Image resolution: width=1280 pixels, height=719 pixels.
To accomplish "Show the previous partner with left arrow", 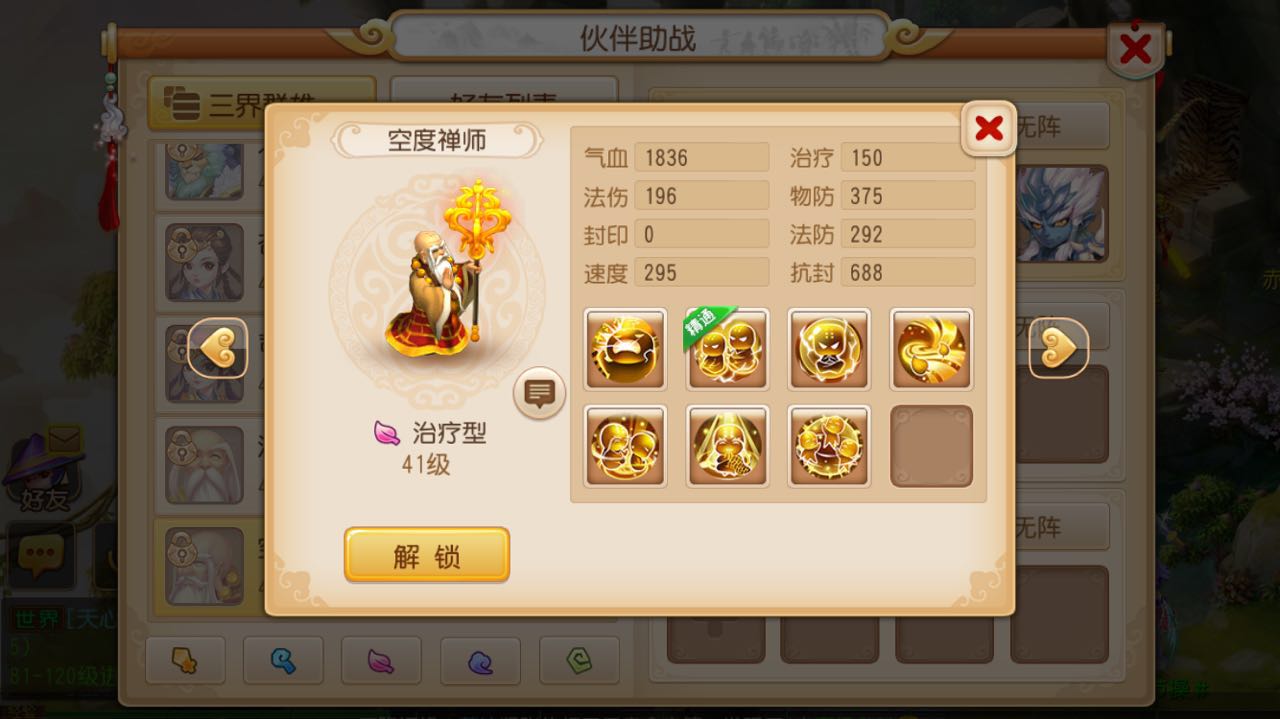I will point(218,348).
